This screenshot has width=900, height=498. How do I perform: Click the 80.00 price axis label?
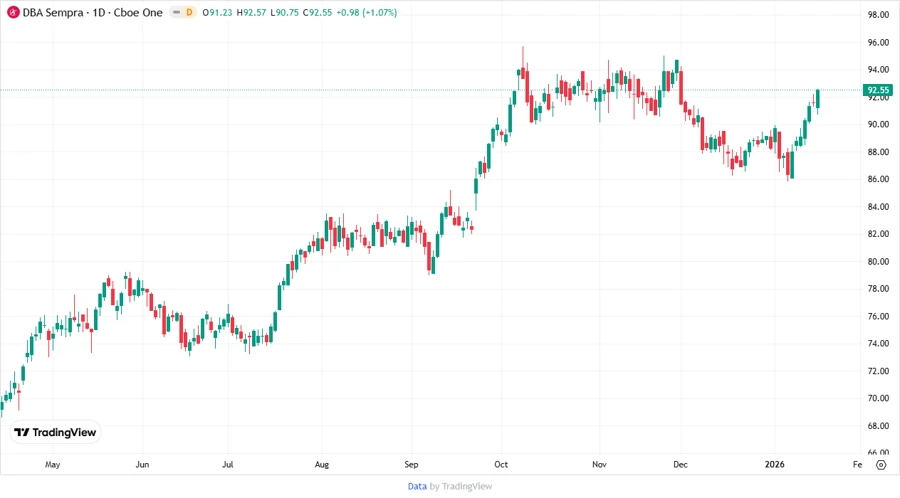coord(878,262)
